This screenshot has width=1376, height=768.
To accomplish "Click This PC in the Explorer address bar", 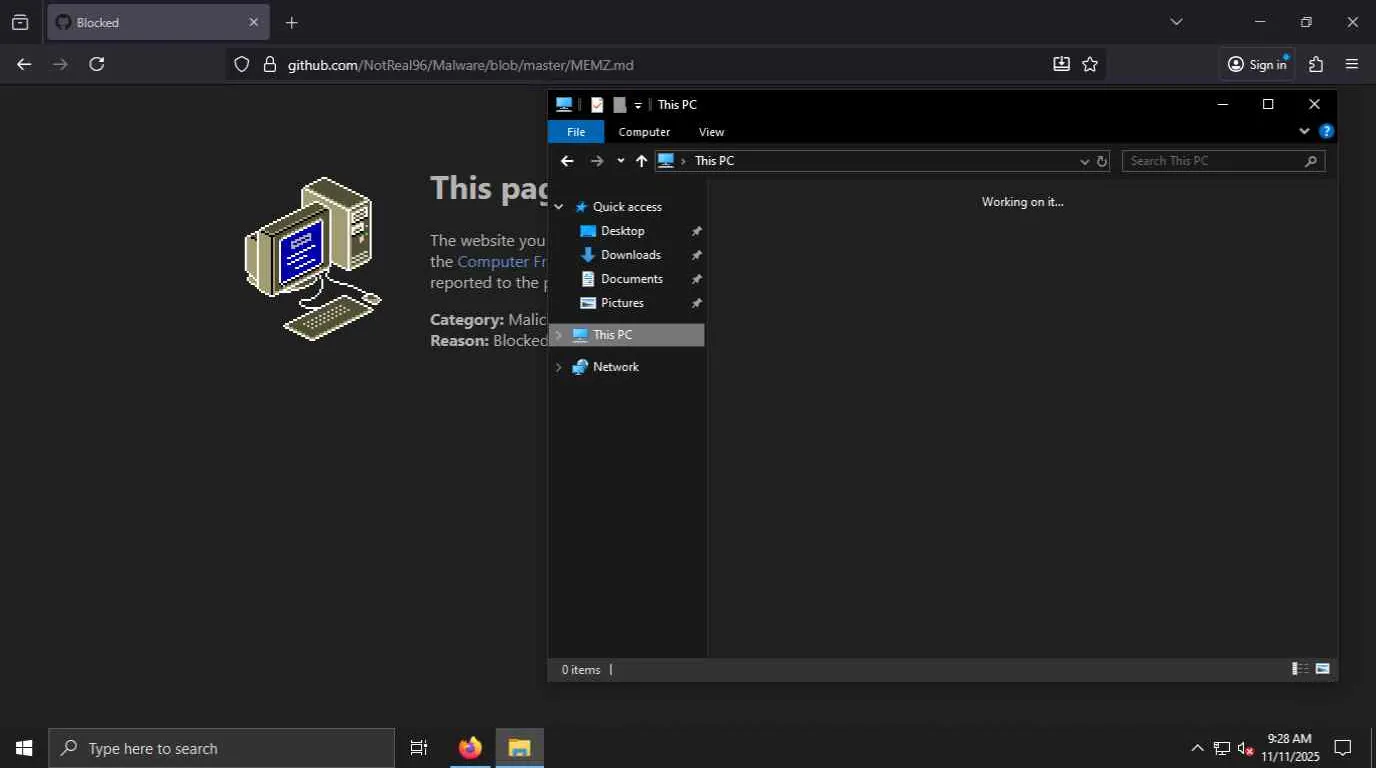I will (714, 161).
